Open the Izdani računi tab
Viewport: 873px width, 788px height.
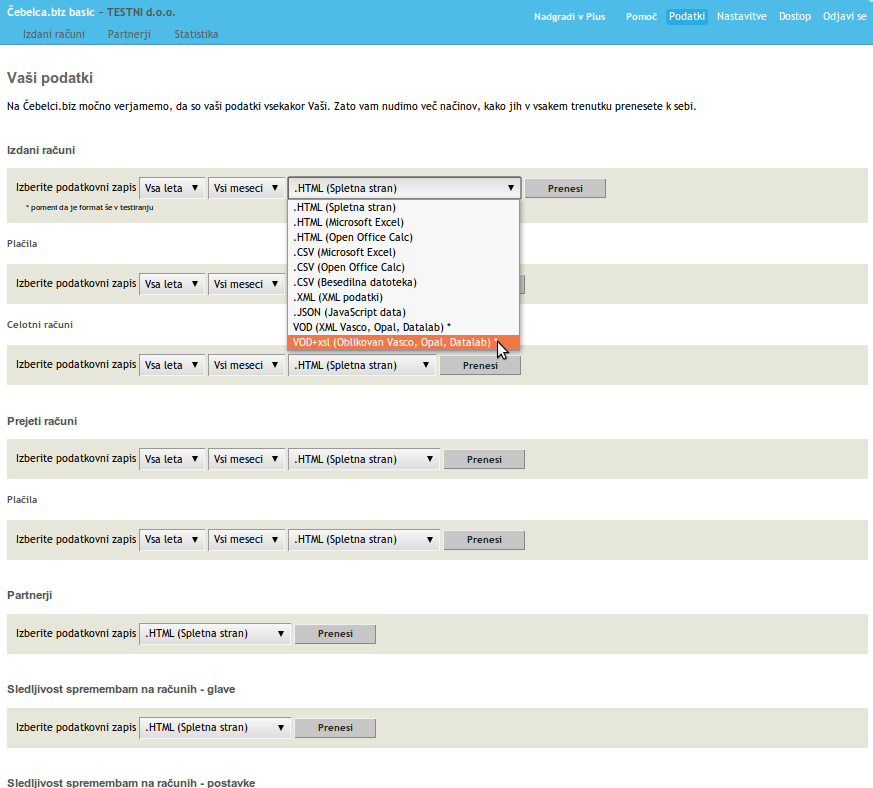tap(54, 34)
